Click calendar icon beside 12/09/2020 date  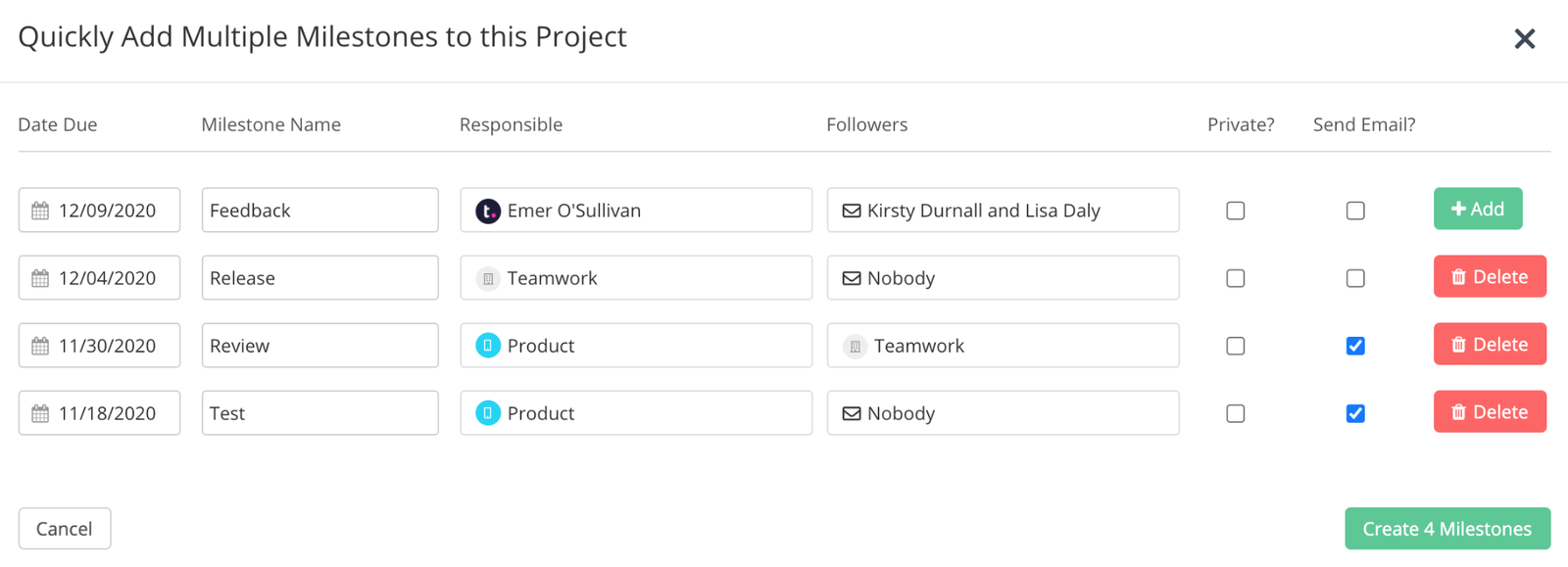click(40, 211)
